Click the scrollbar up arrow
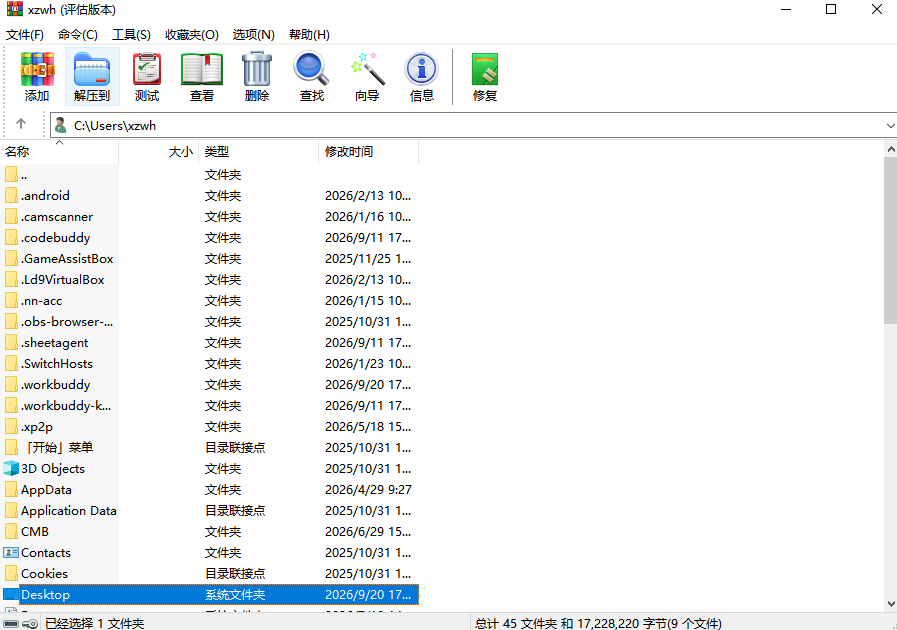 pos(890,149)
